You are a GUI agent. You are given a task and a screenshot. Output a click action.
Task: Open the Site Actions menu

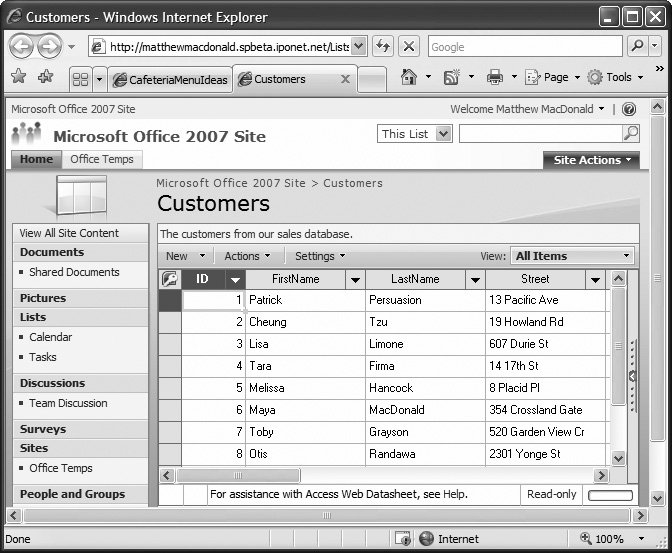[592, 160]
